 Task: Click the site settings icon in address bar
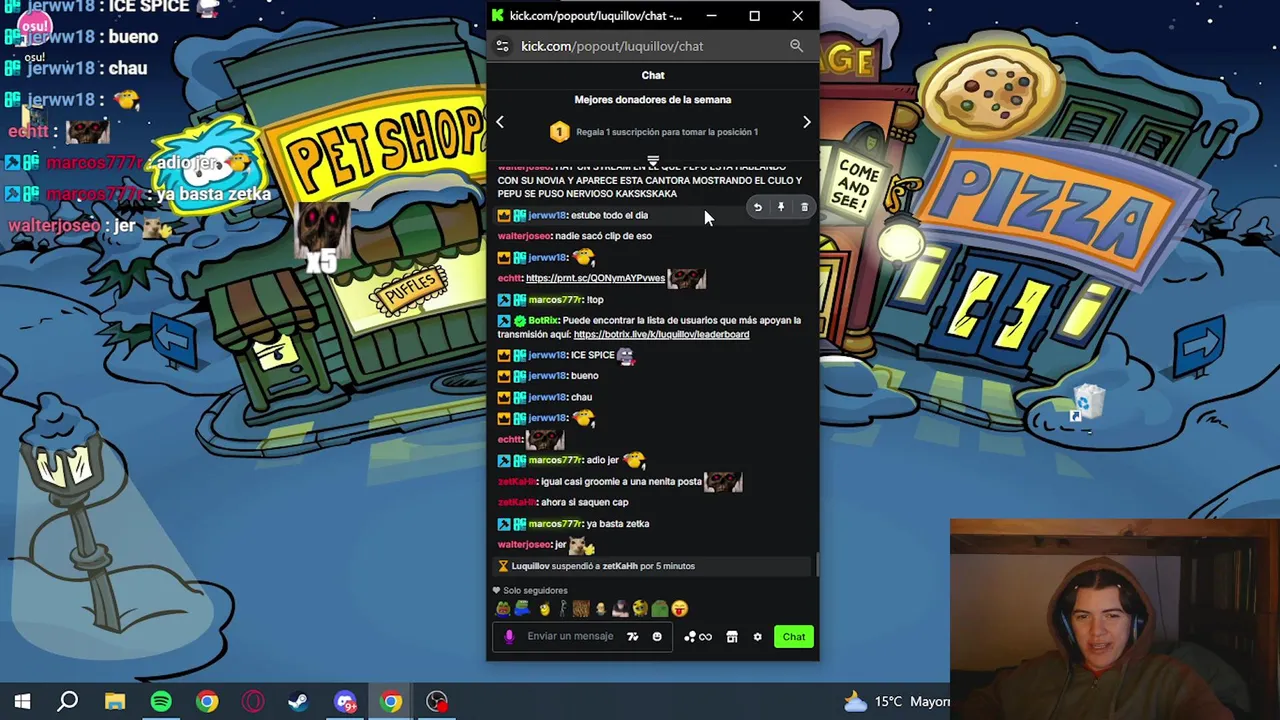[502, 46]
